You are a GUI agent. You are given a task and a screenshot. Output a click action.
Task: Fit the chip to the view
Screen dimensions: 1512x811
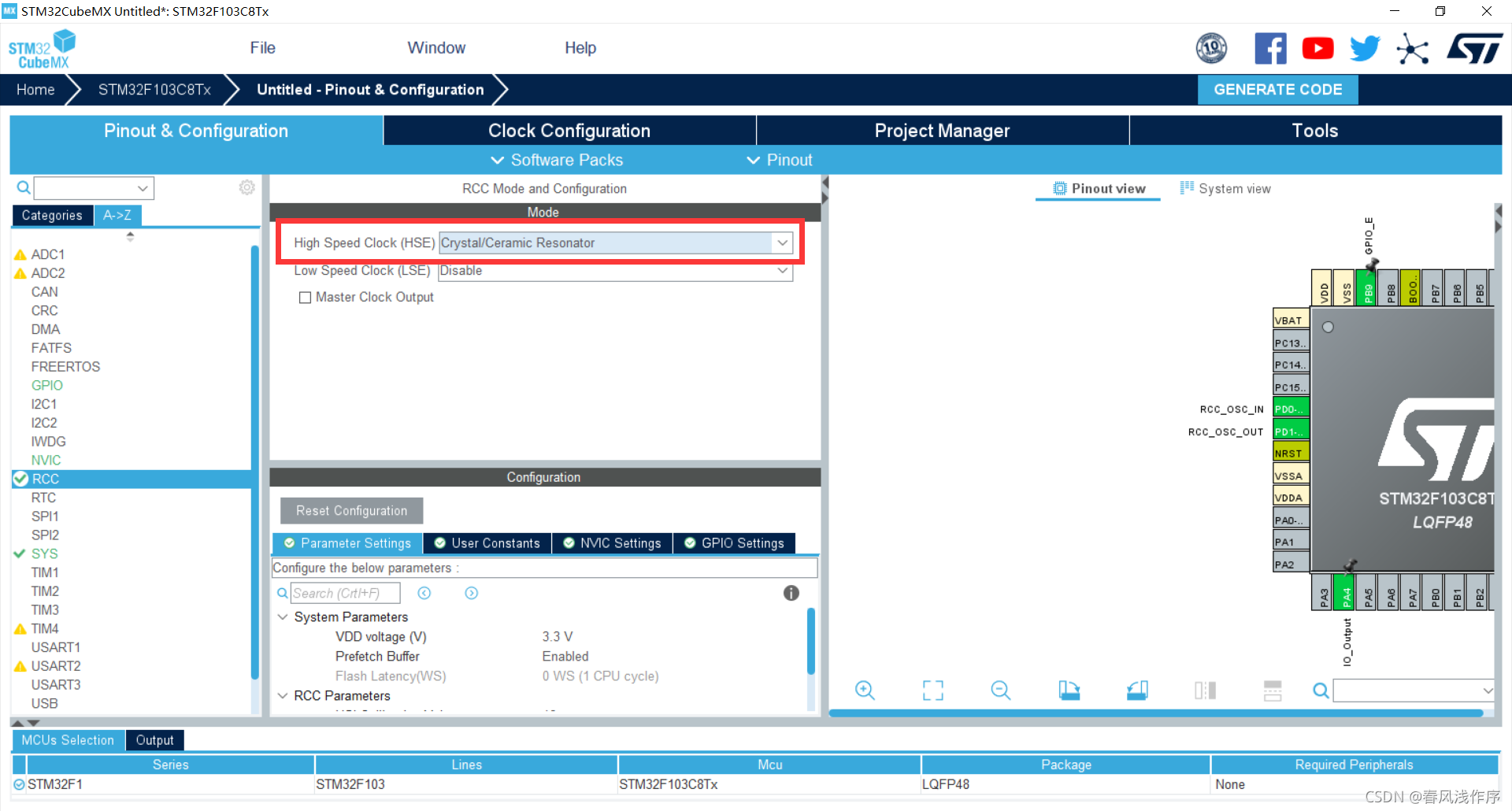[933, 691]
